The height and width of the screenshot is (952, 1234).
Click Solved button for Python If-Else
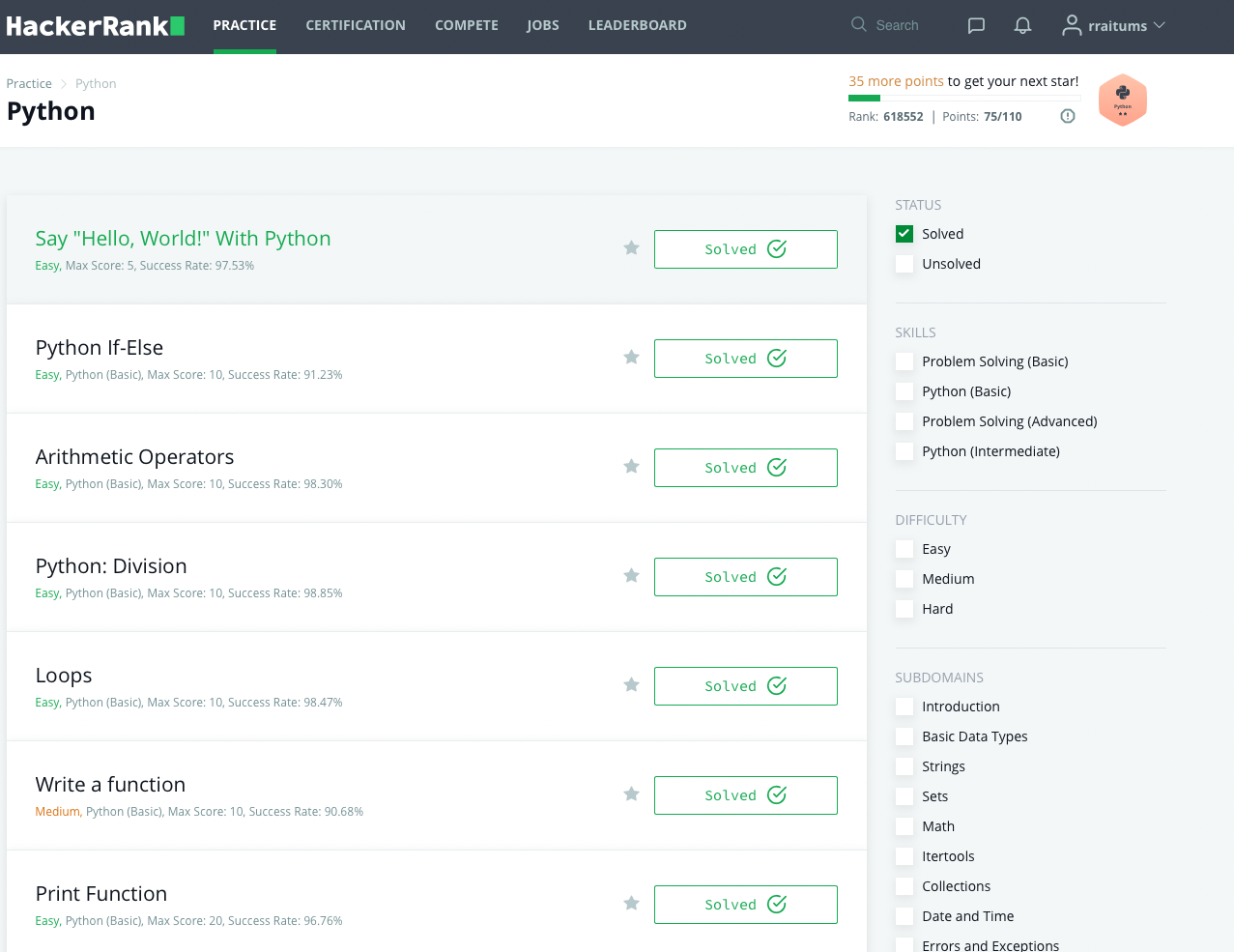point(746,359)
